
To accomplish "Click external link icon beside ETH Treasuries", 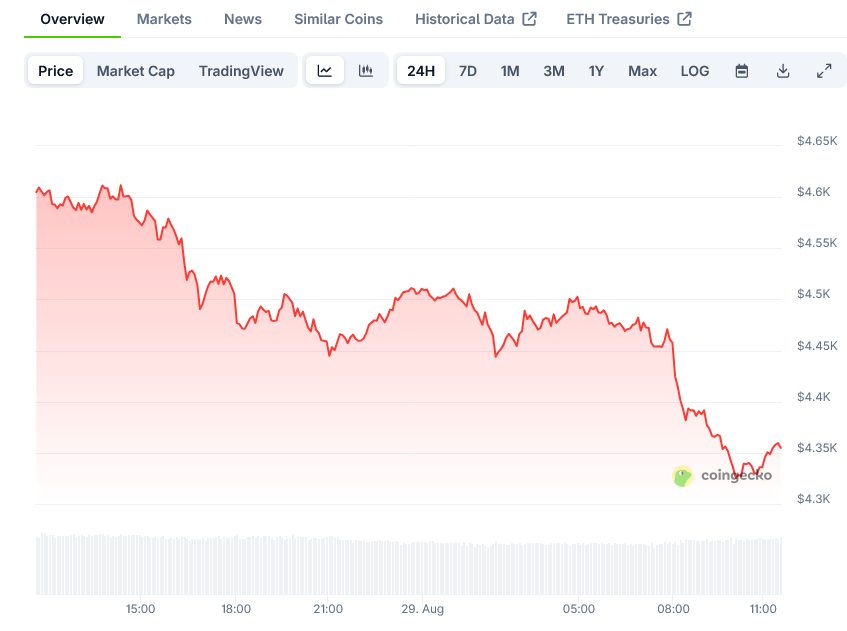I will (685, 19).
